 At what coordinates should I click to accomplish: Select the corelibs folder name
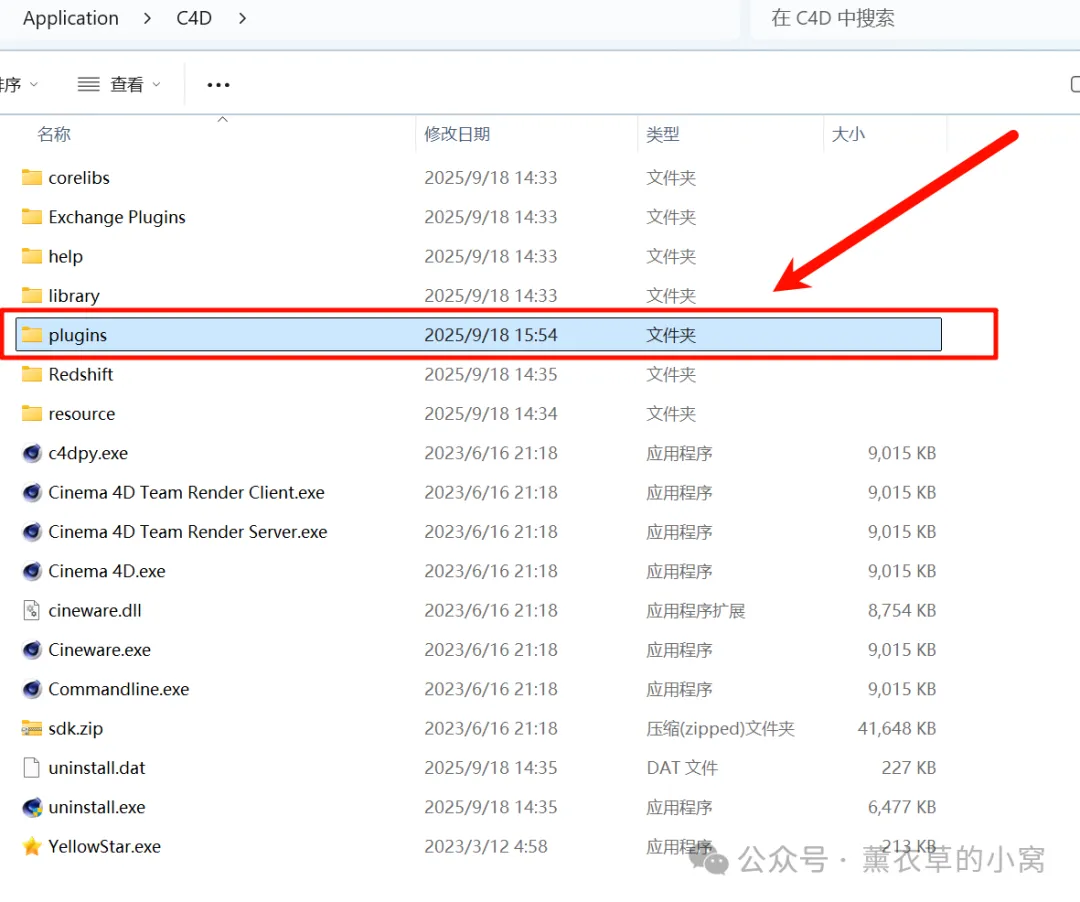coord(79,178)
